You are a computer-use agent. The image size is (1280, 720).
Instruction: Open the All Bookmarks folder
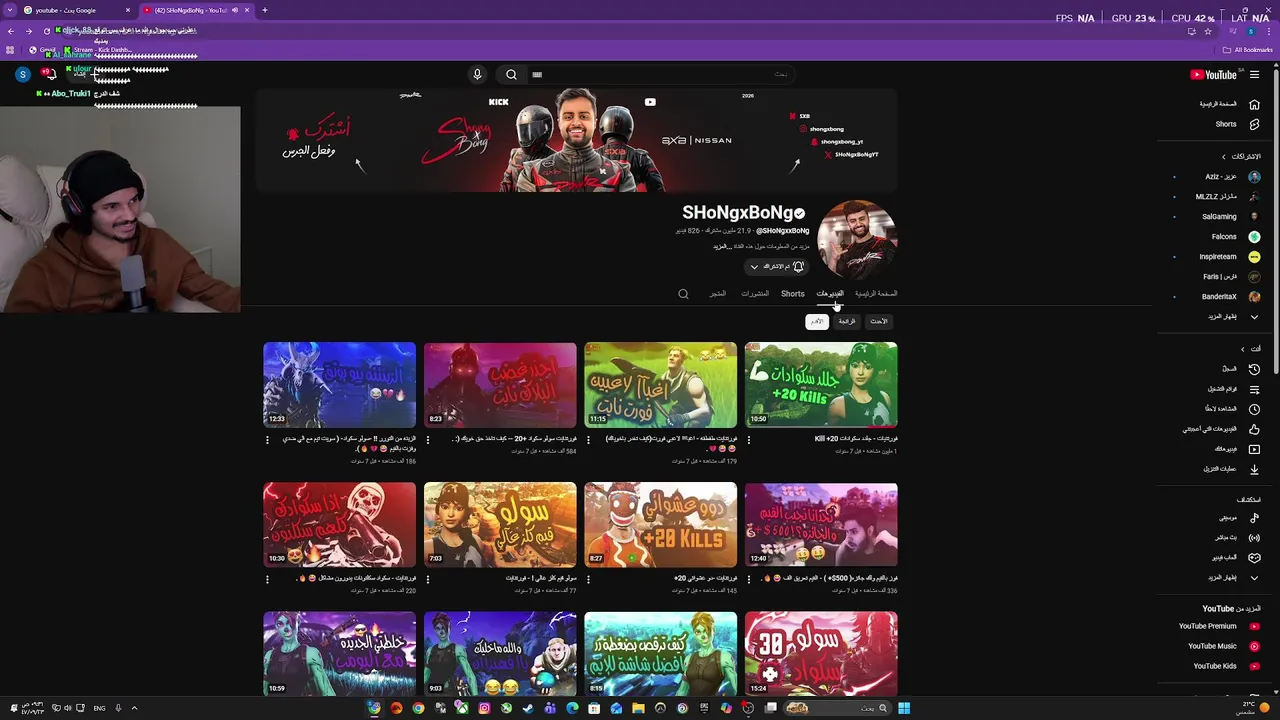(x=1246, y=50)
